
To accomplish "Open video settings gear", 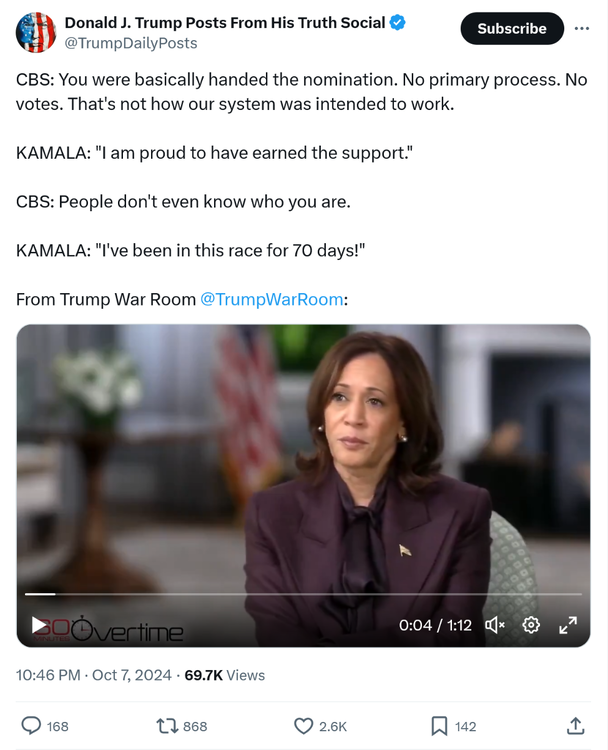I will pyautogui.click(x=532, y=625).
